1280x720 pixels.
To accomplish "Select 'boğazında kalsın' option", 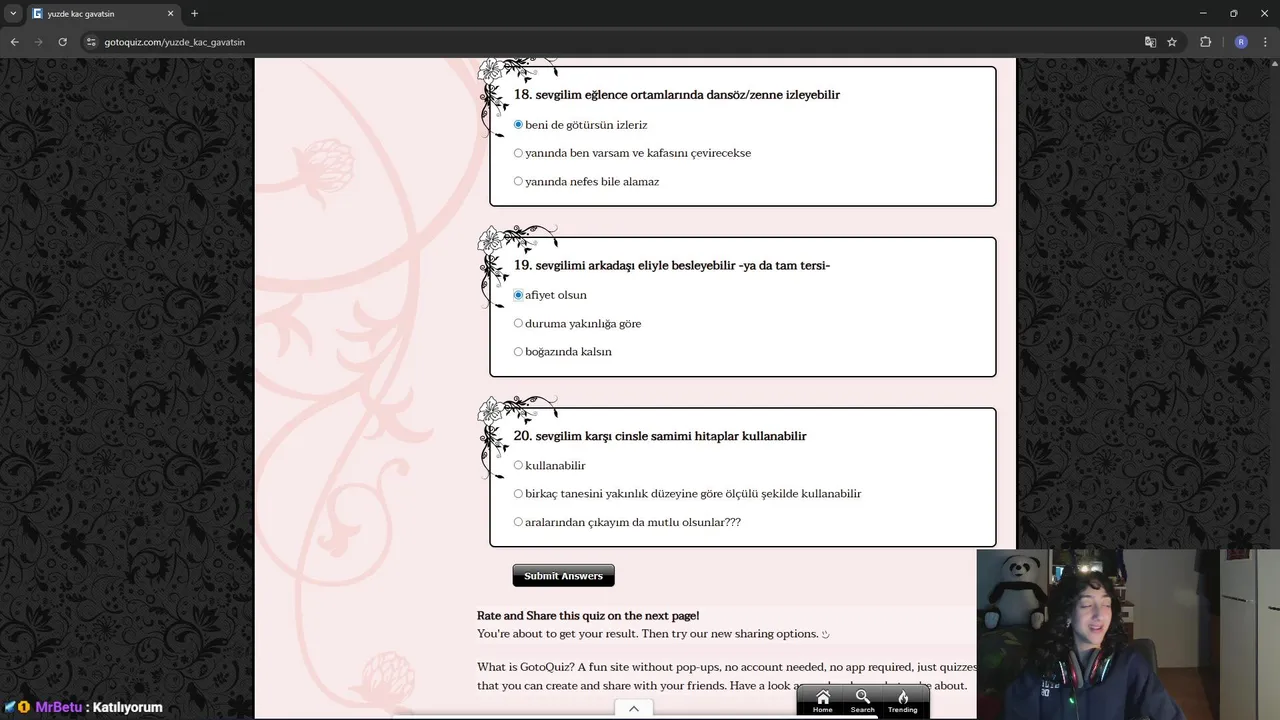I will (x=518, y=351).
